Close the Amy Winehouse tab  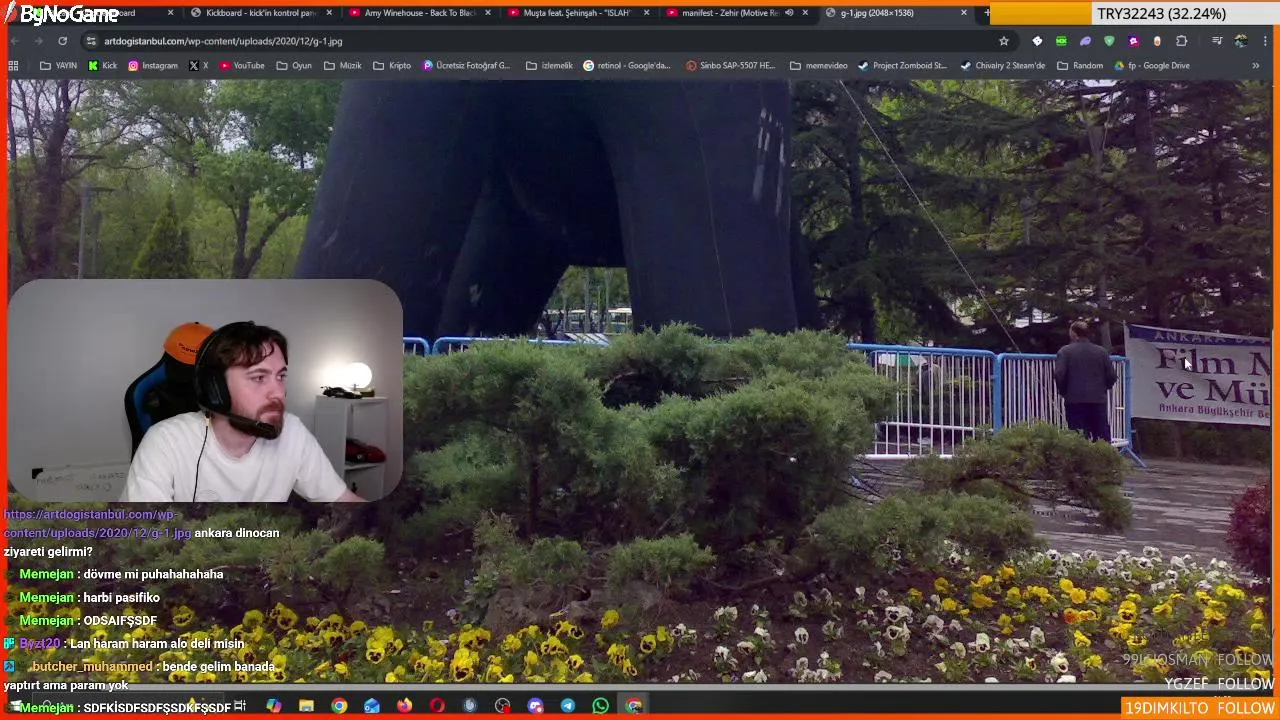click(488, 13)
